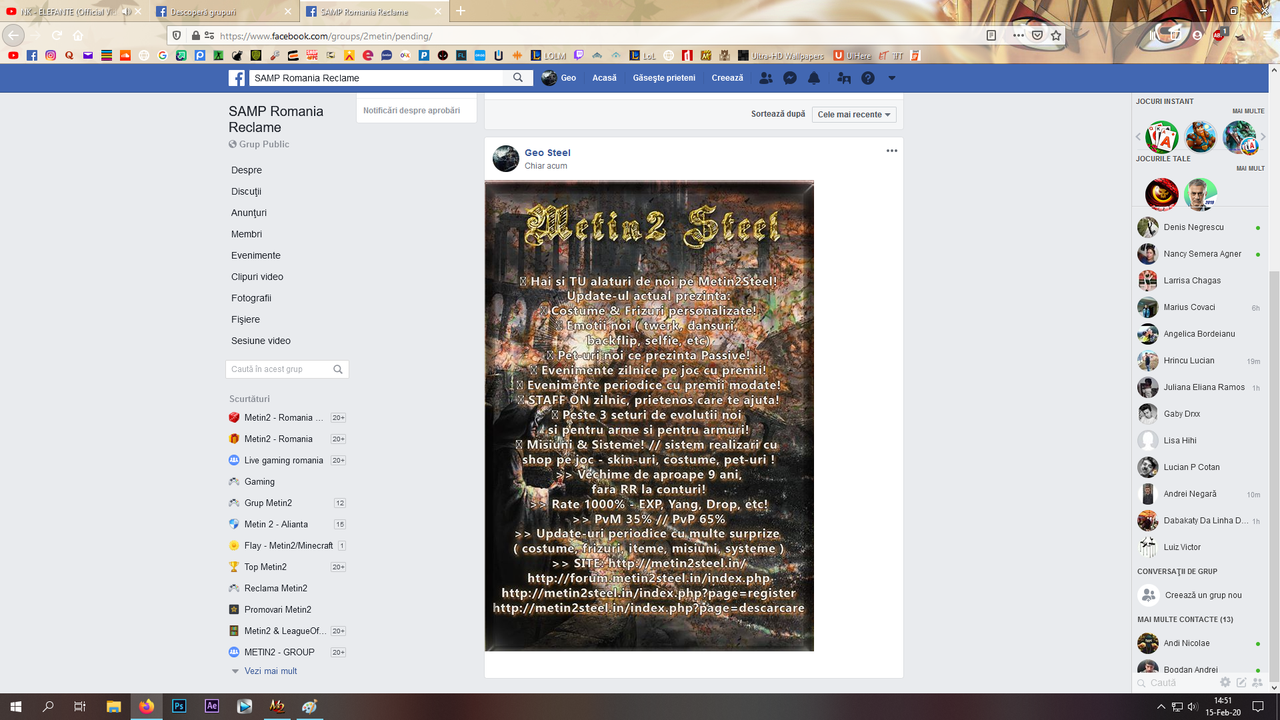Click the browser back arrow button
The height and width of the screenshot is (720, 1280).
tap(14, 35)
